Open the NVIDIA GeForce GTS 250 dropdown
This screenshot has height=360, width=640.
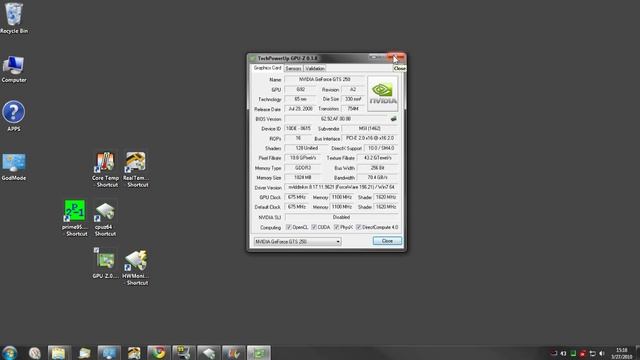pyautogui.click(x=298, y=242)
